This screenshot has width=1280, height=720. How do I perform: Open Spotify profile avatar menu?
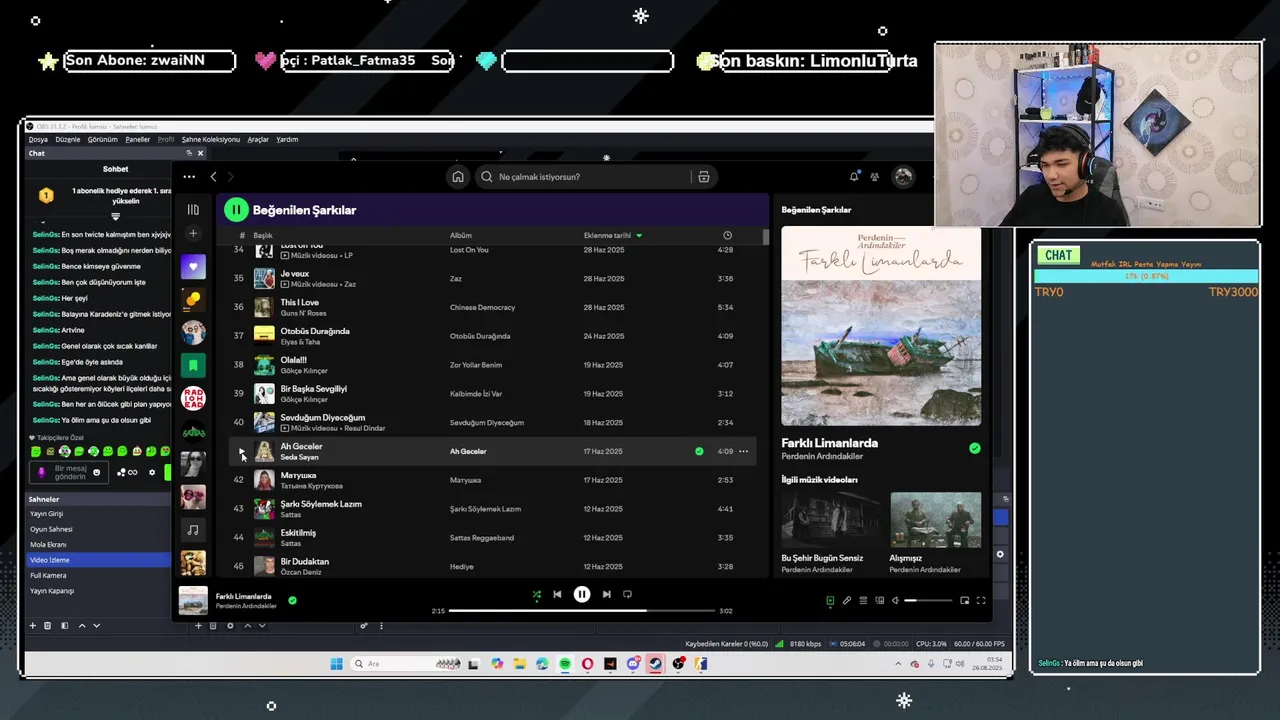(x=903, y=176)
